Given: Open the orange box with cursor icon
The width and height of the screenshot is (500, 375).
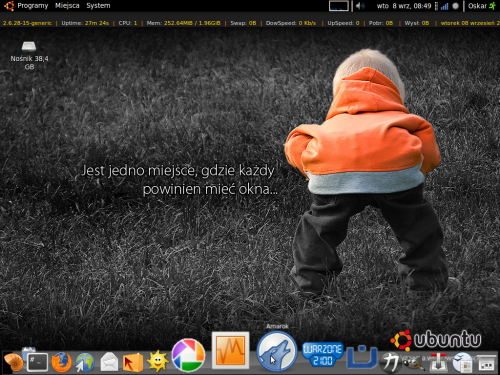Looking at the screenshot, I should pyautogui.click(x=133, y=363).
